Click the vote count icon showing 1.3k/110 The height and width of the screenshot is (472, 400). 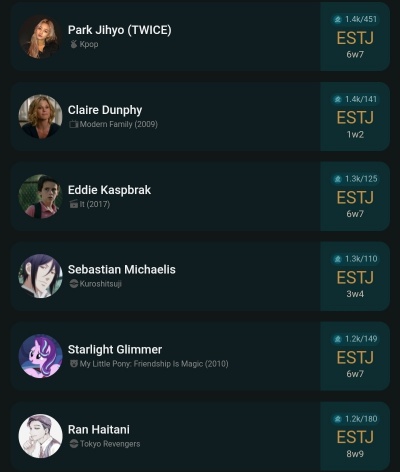click(x=337, y=259)
